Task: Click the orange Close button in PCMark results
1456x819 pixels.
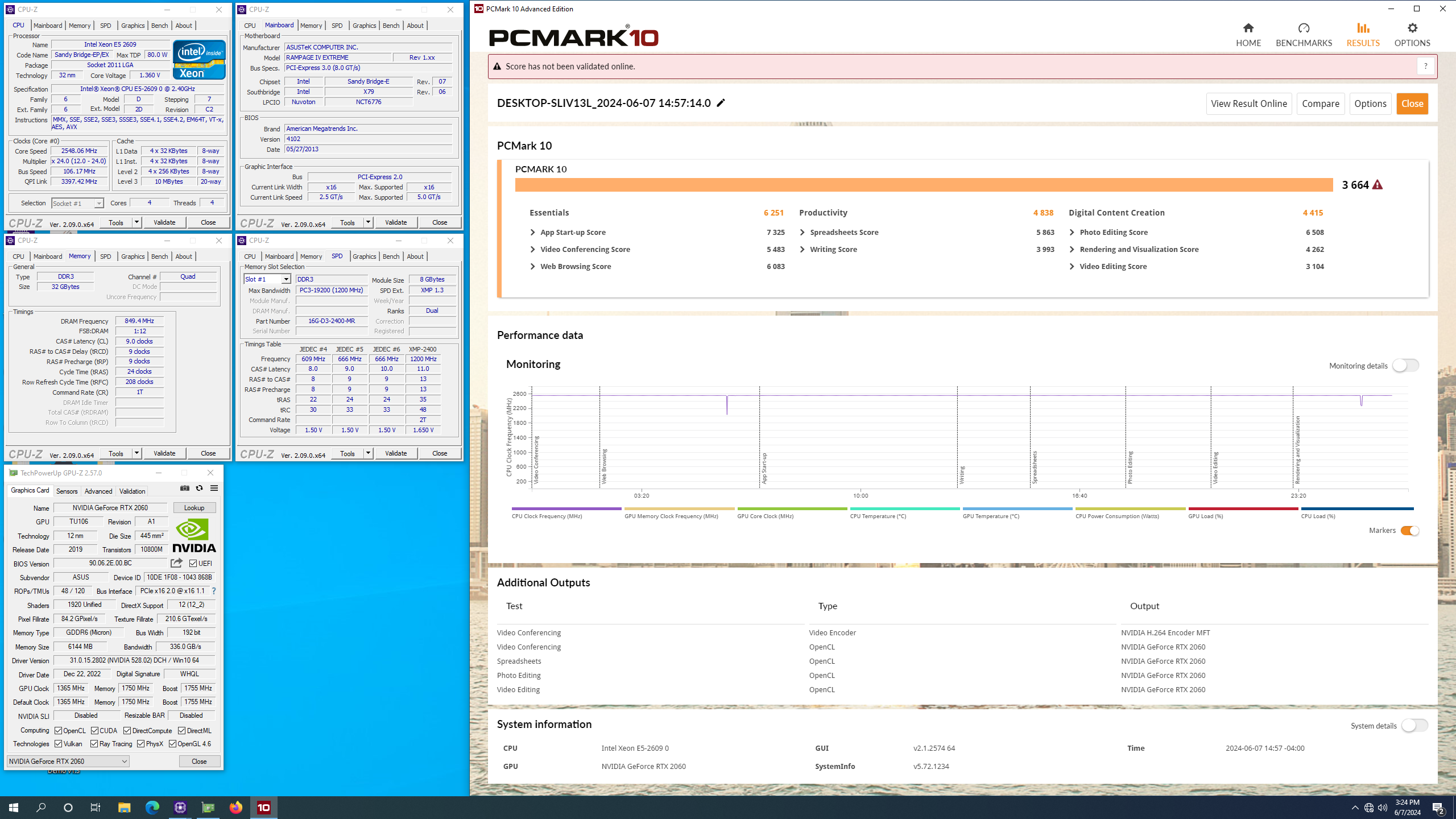Action: (1412, 104)
